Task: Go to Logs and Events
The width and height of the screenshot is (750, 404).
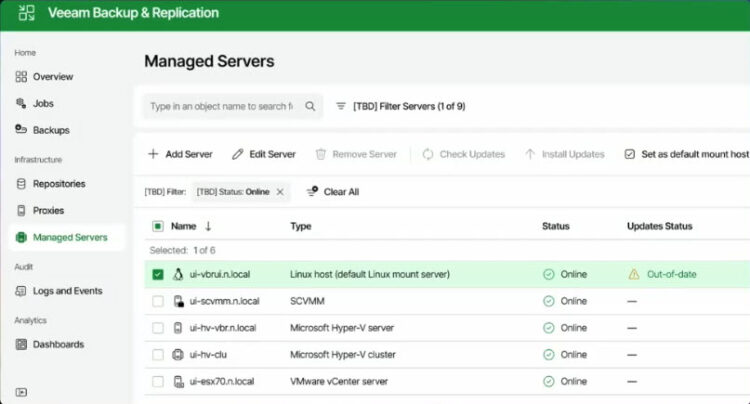Action: click(x=66, y=291)
